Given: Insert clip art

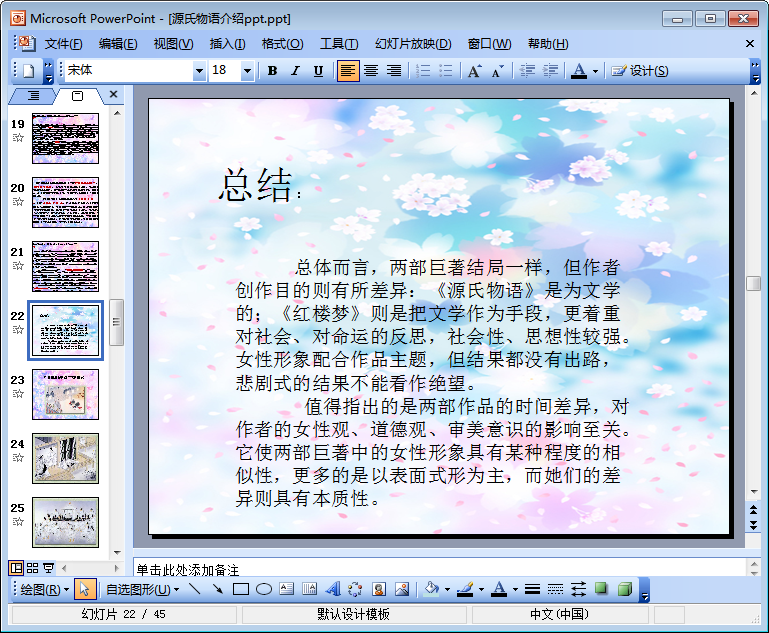Looking at the screenshot, I should click(379, 589).
